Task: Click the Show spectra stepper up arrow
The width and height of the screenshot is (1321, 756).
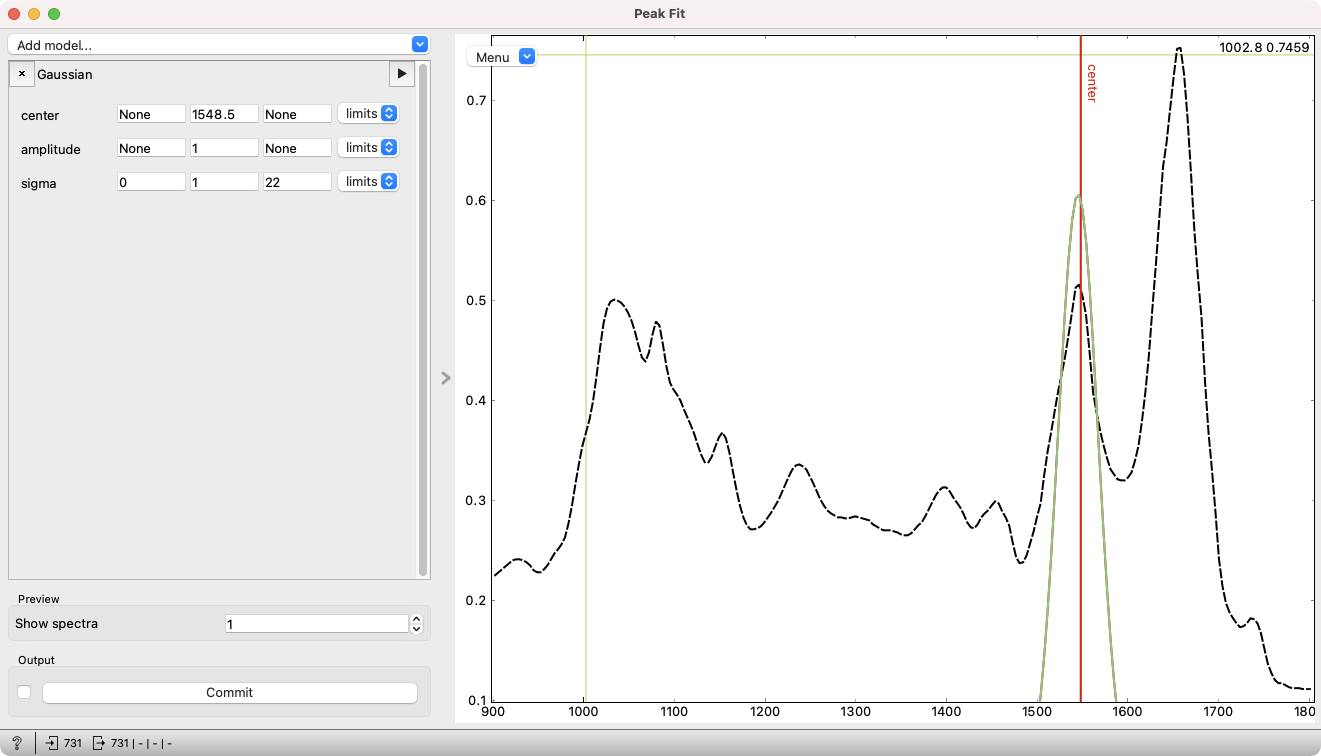Action: pos(415,617)
